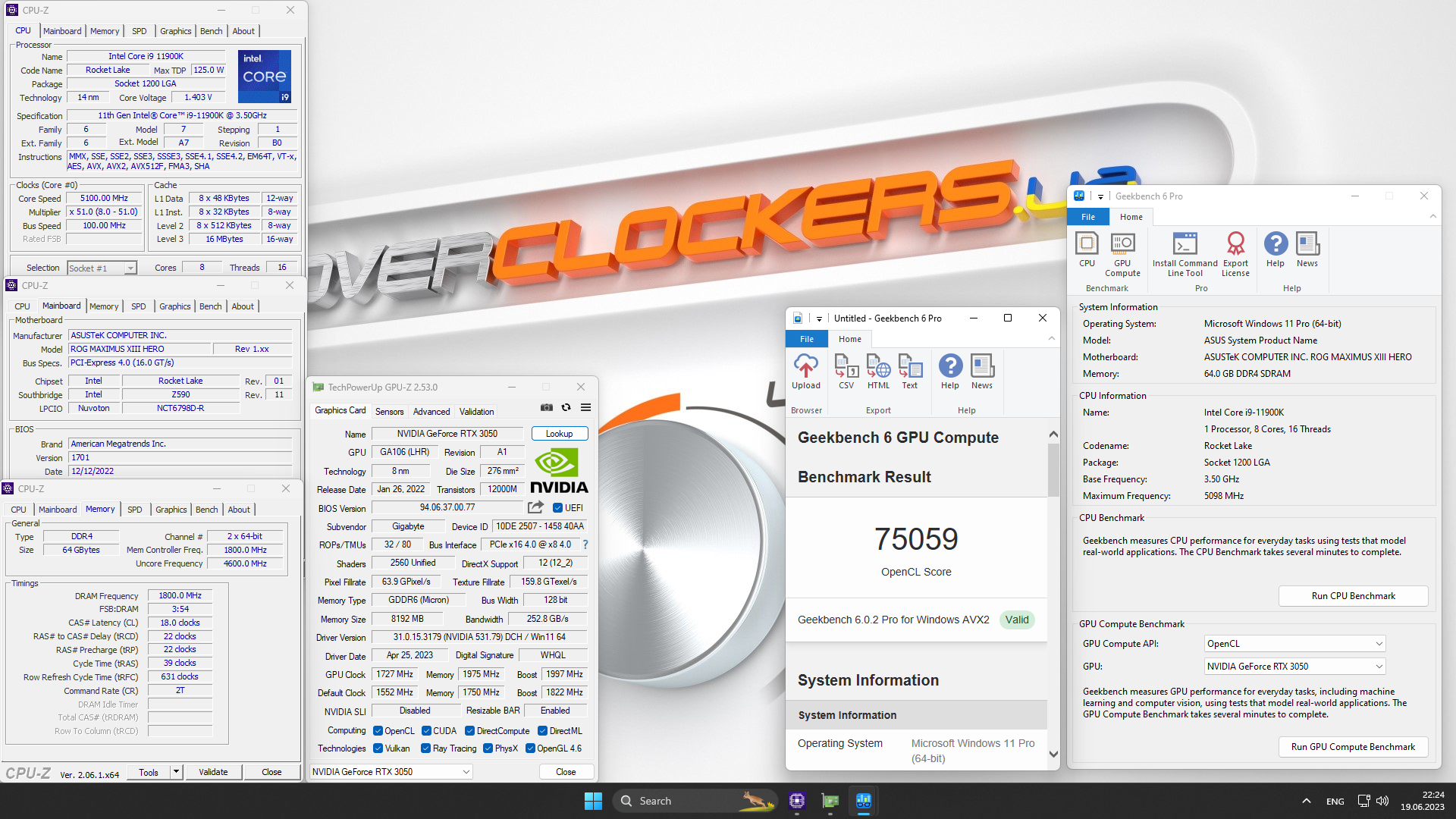Export result as HTML
The height and width of the screenshot is (819, 1456).
click(878, 372)
